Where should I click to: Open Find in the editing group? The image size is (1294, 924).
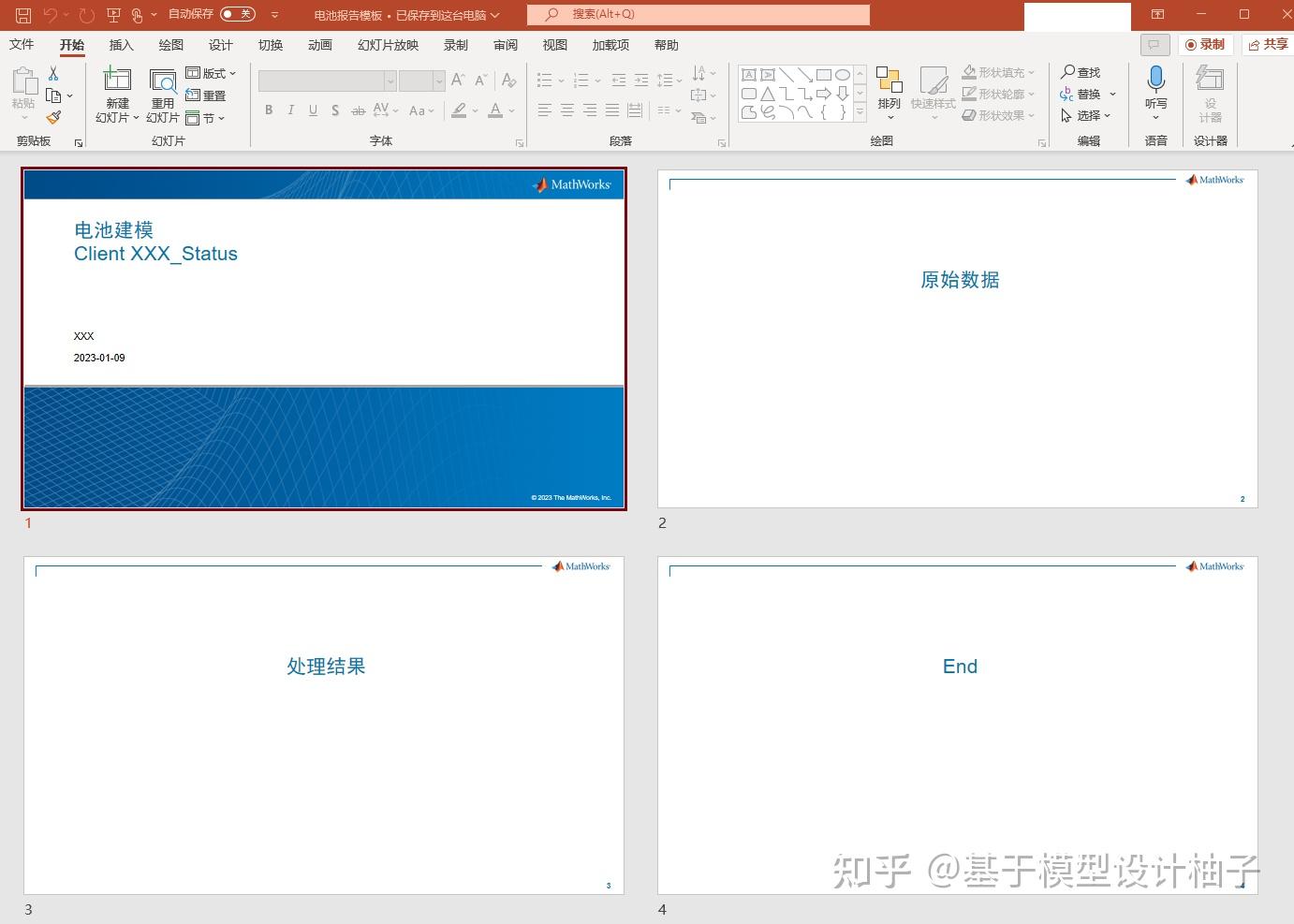tap(1082, 71)
